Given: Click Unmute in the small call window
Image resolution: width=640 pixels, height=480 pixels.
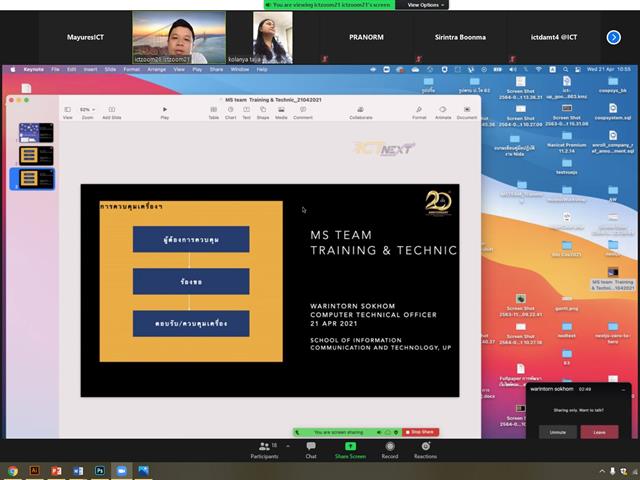Looking at the screenshot, I should (558, 432).
